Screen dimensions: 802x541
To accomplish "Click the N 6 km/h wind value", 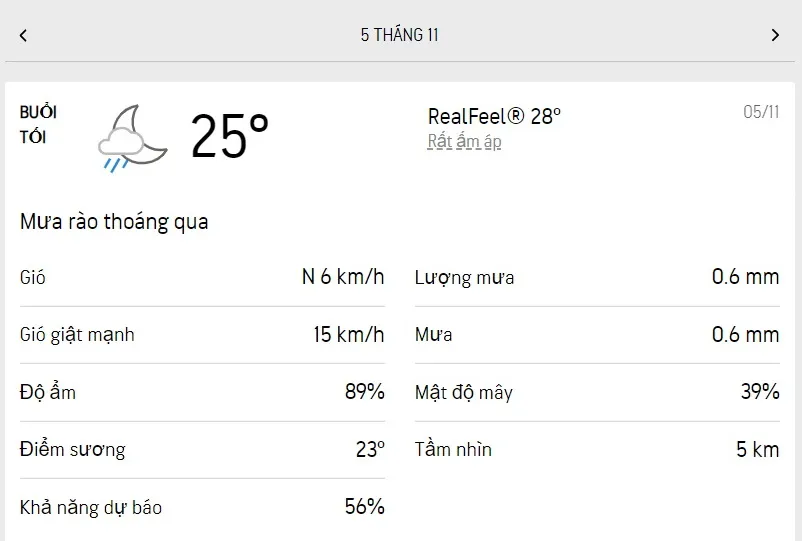I will coord(343,277).
